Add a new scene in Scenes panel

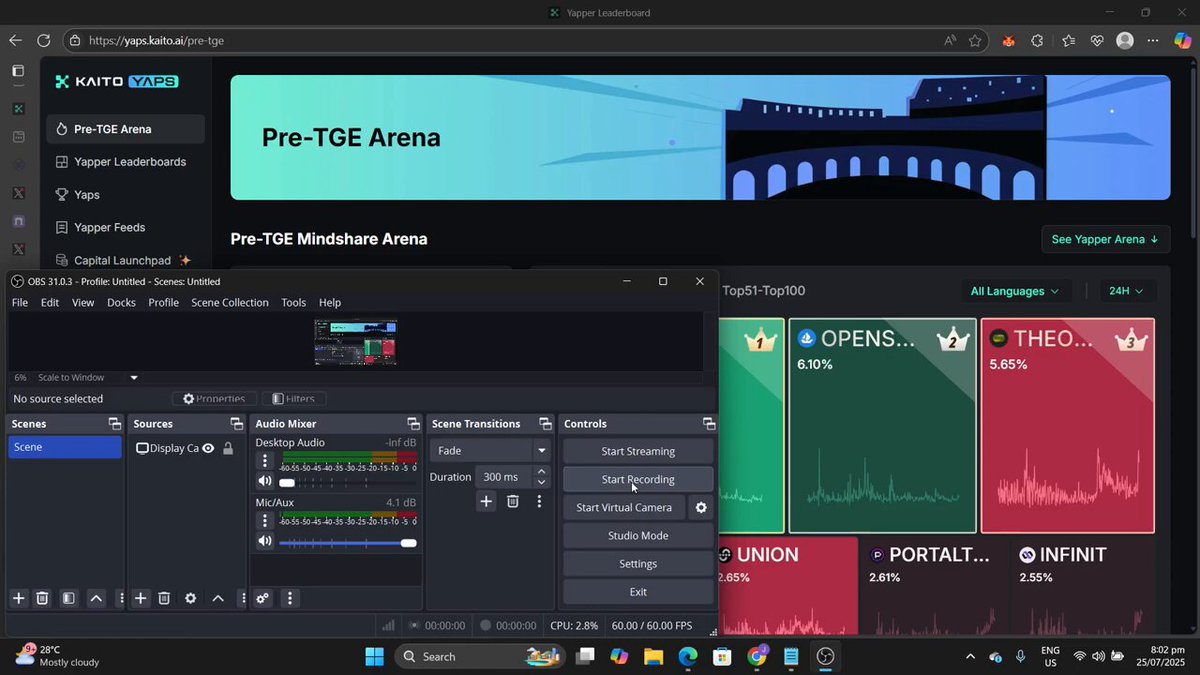(x=18, y=598)
